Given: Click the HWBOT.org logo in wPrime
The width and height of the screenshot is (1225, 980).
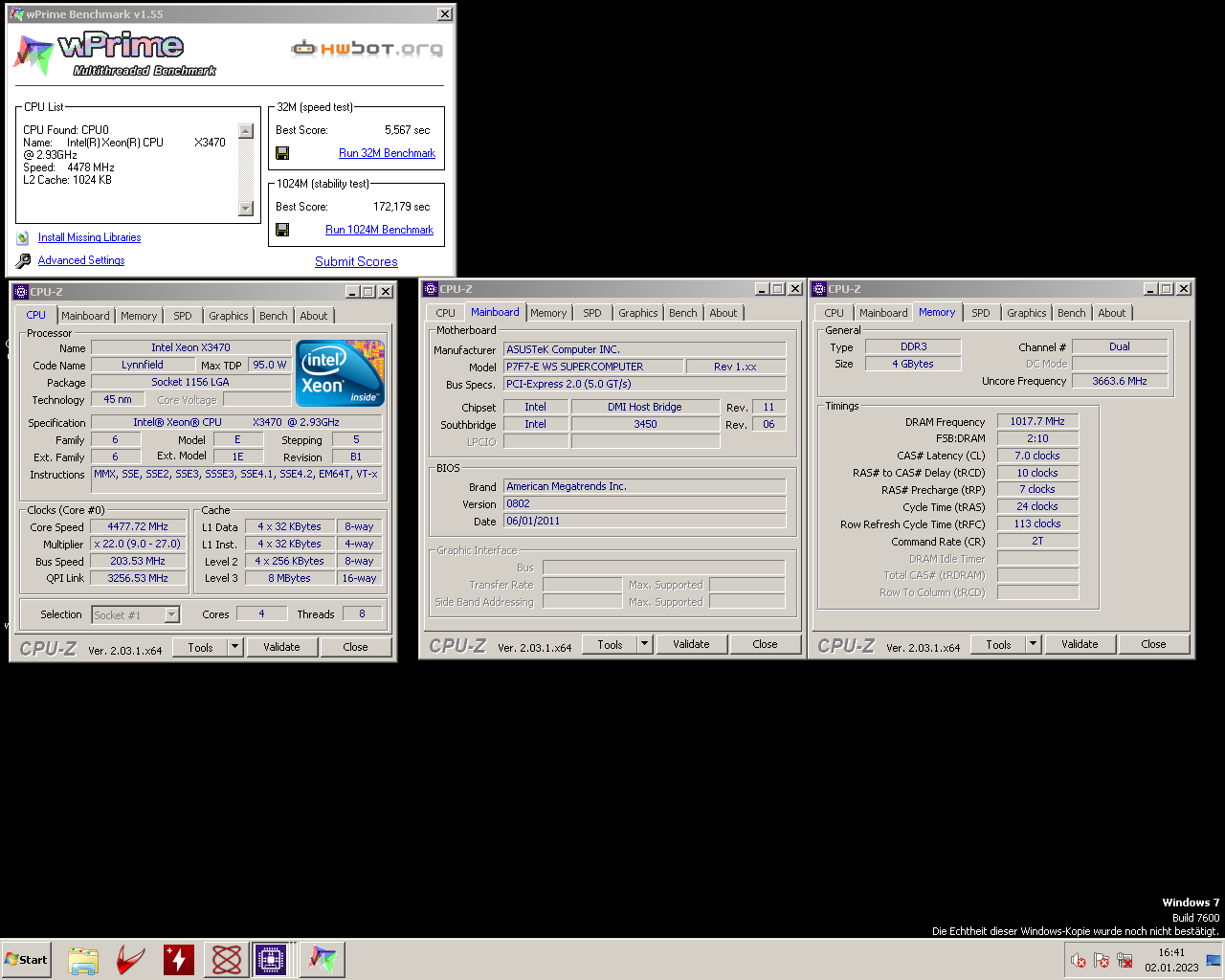Looking at the screenshot, I should [x=367, y=49].
